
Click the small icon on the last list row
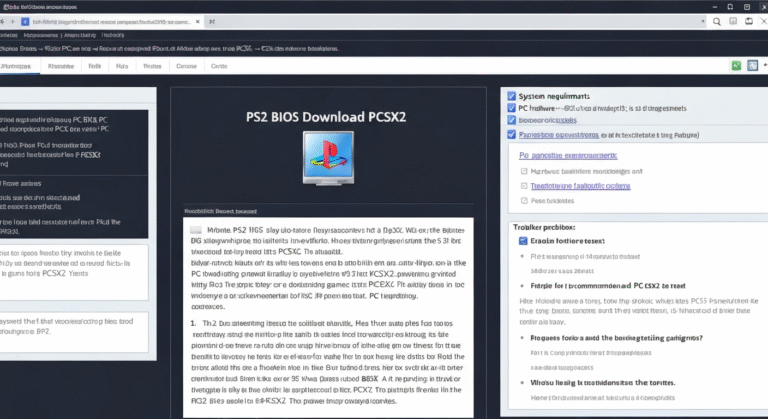pyautogui.click(x=524, y=200)
